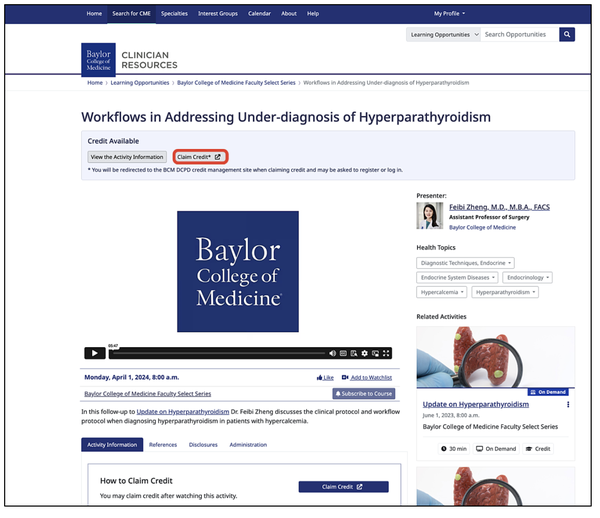Mute the video with the speaker icon
Screen dimensions: 600x518
coord(333,353)
